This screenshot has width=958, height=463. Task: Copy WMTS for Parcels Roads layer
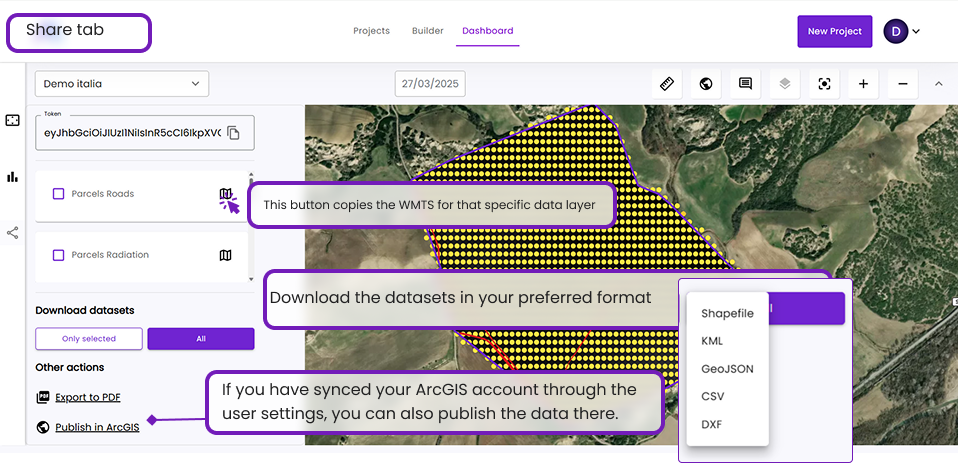(x=225, y=194)
